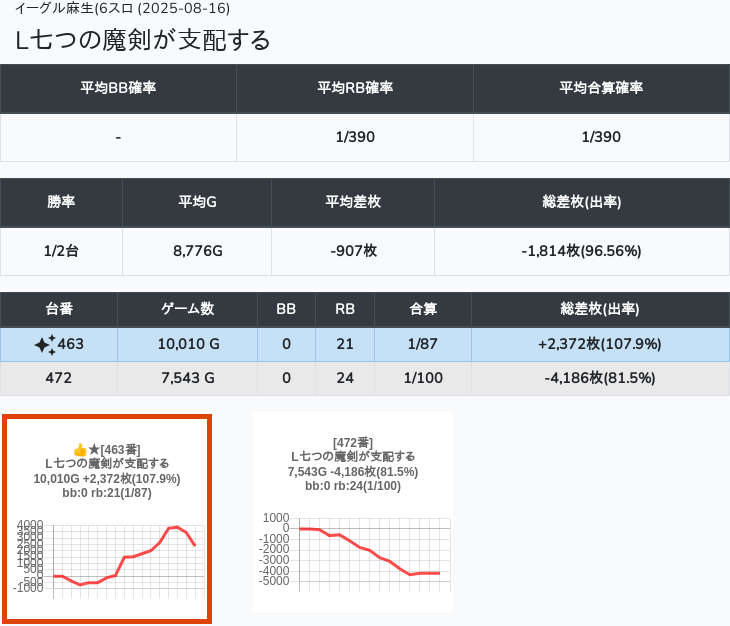Select machine number 472 in the table

[59, 378]
